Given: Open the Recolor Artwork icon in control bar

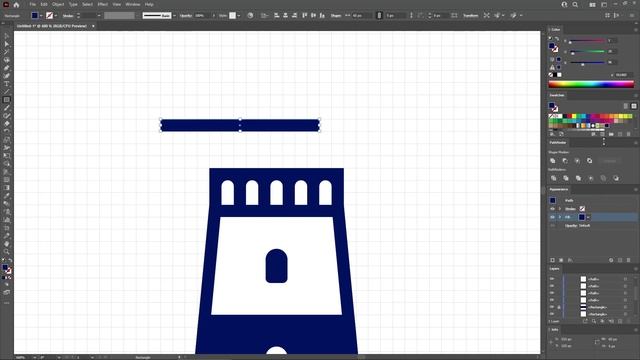Looking at the screenshot, I should point(250,16).
